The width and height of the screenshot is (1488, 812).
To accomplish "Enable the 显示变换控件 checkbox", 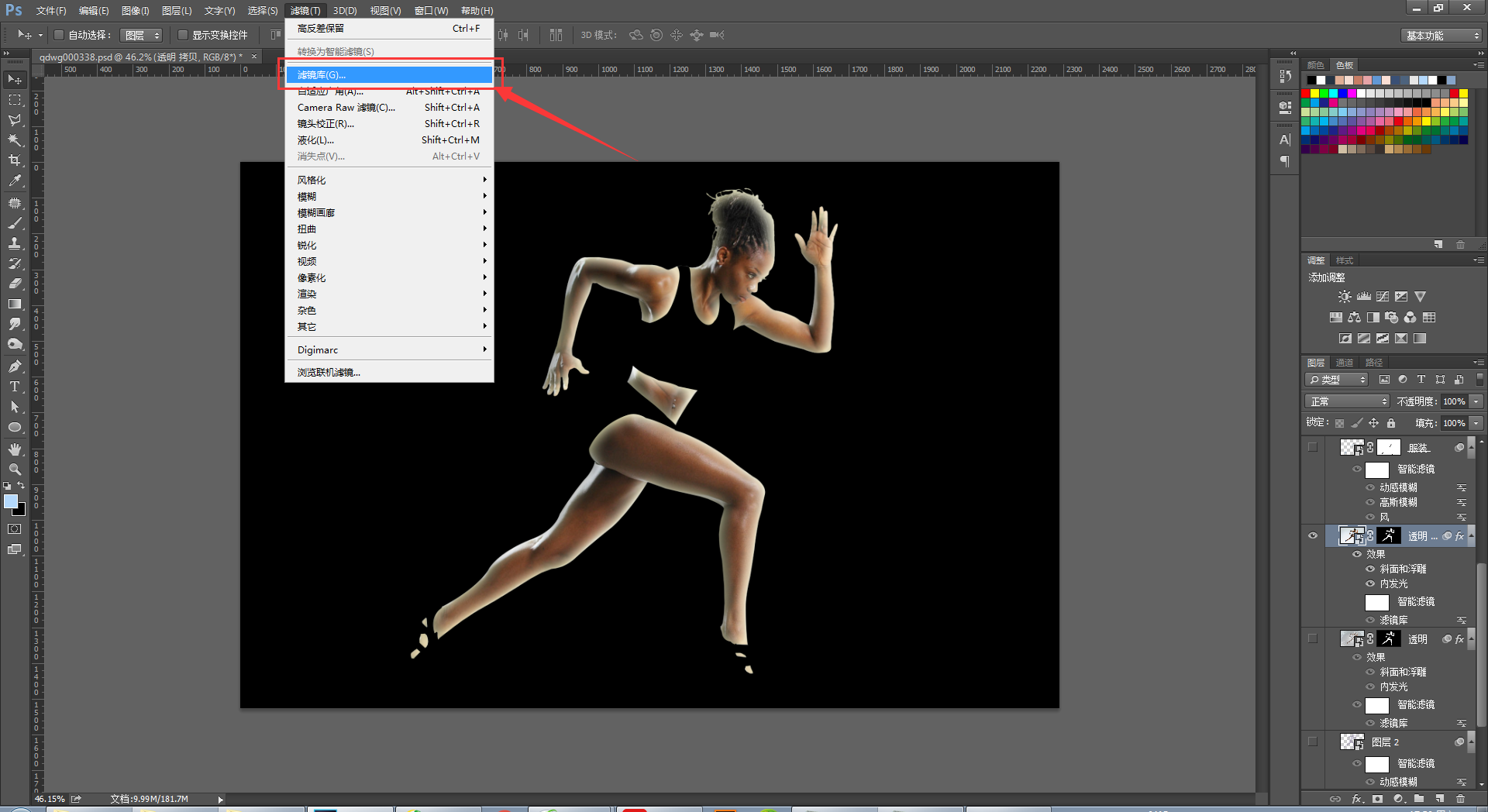I will pyautogui.click(x=183, y=35).
